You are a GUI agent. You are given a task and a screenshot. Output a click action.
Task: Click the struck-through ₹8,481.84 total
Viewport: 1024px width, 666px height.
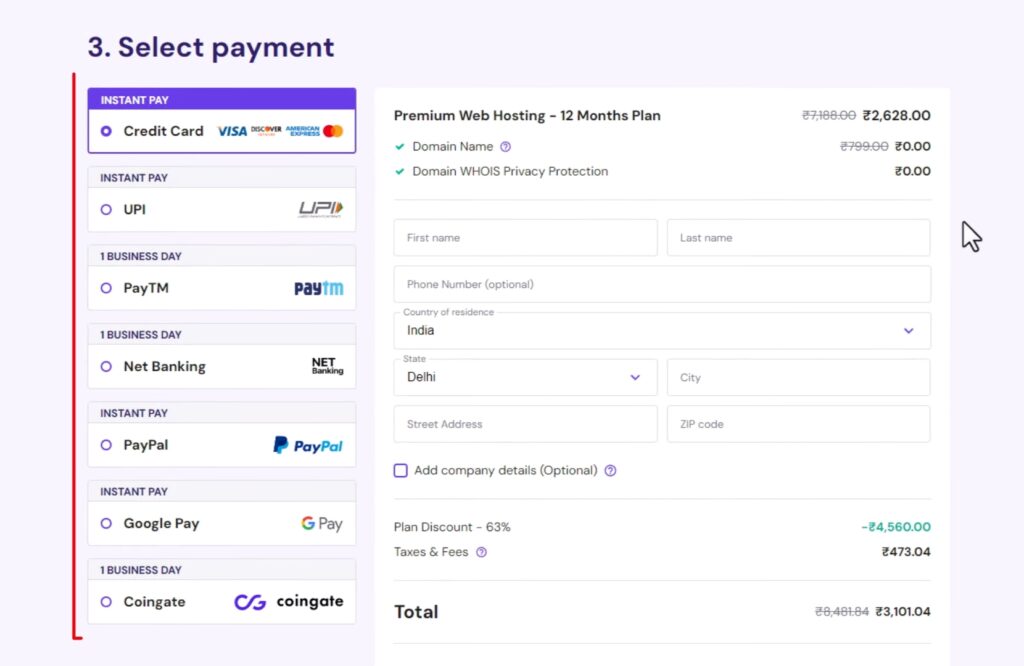(842, 612)
